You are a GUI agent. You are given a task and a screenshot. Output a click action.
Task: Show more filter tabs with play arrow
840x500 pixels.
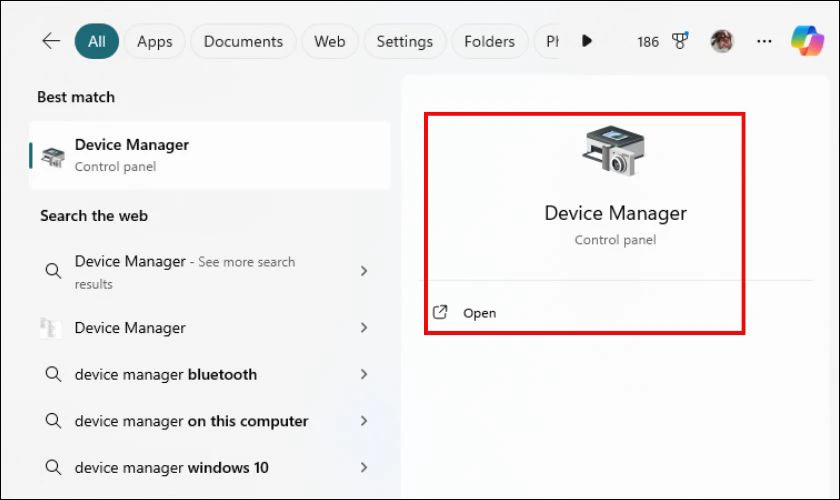[x=587, y=41]
